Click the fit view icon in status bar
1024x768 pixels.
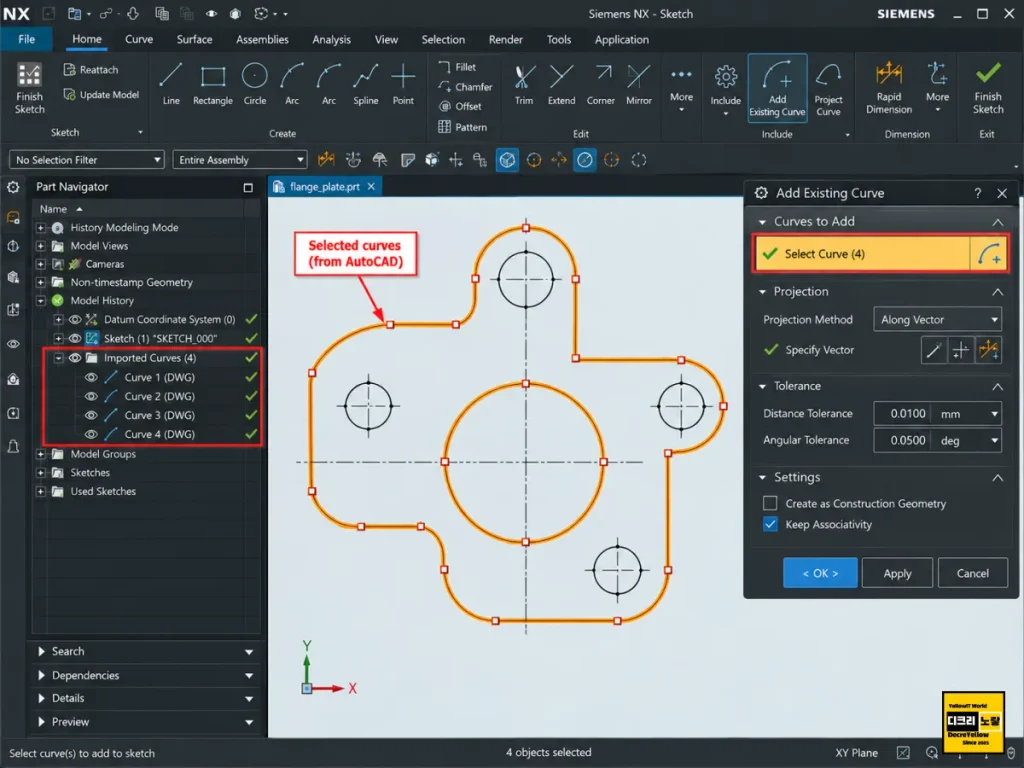pyautogui.click(x=903, y=753)
